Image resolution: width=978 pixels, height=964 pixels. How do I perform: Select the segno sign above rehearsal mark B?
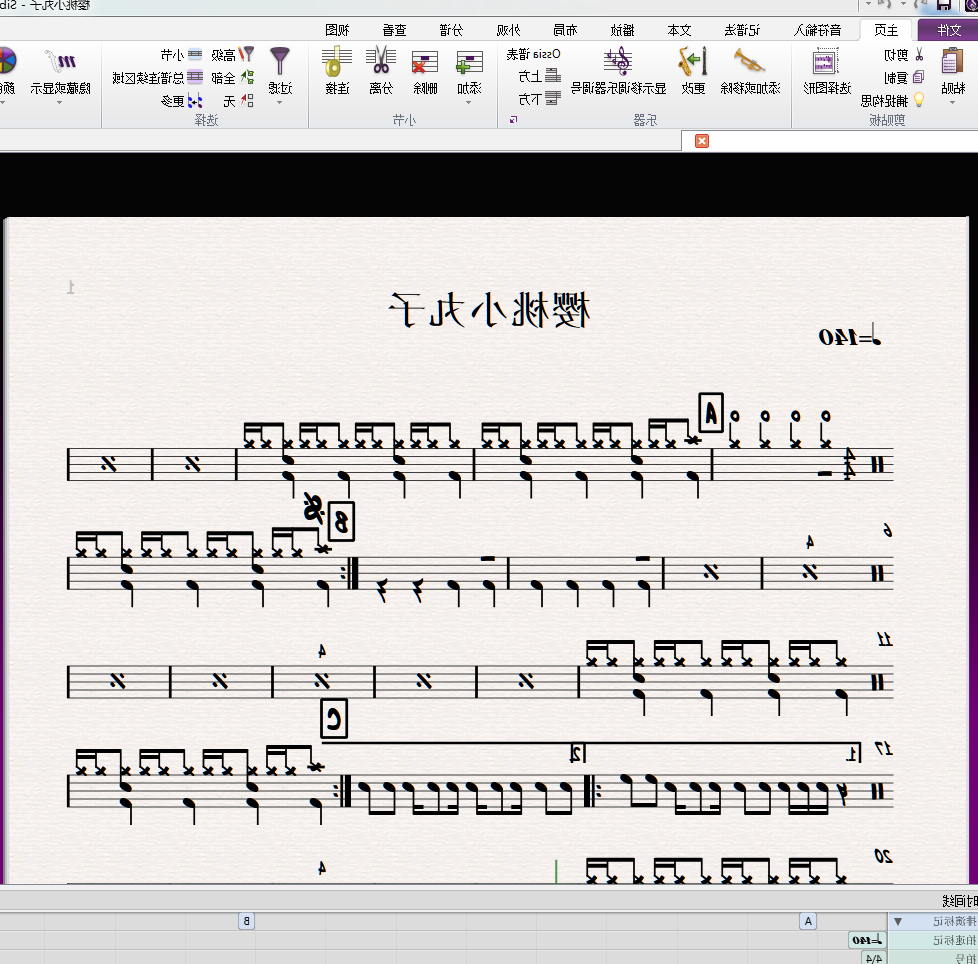tap(314, 508)
